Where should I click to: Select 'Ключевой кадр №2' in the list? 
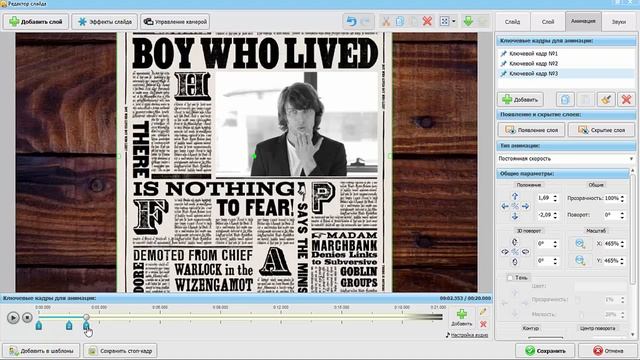coord(567,64)
